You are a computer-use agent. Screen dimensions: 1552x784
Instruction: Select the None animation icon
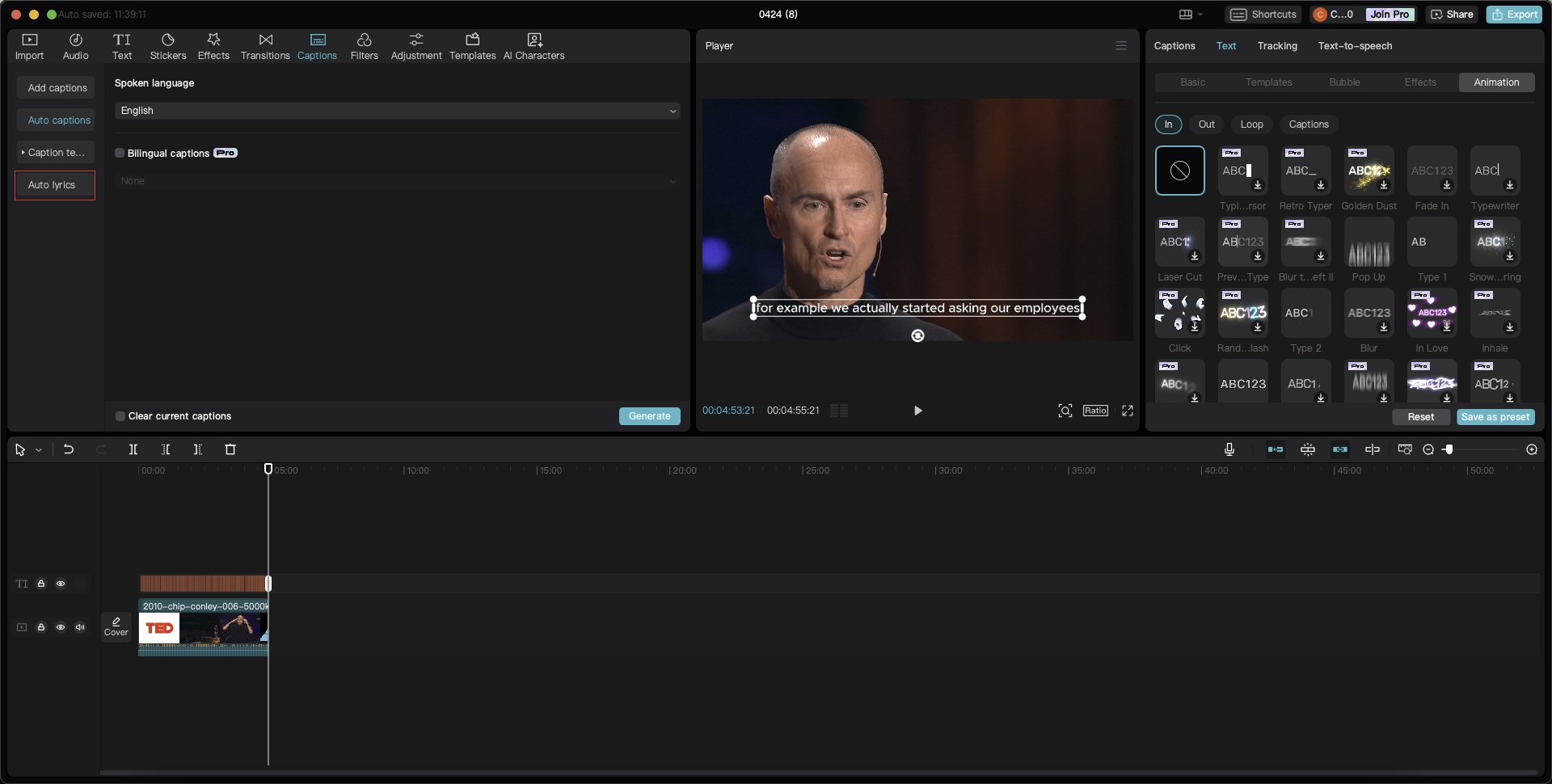[1179, 171]
